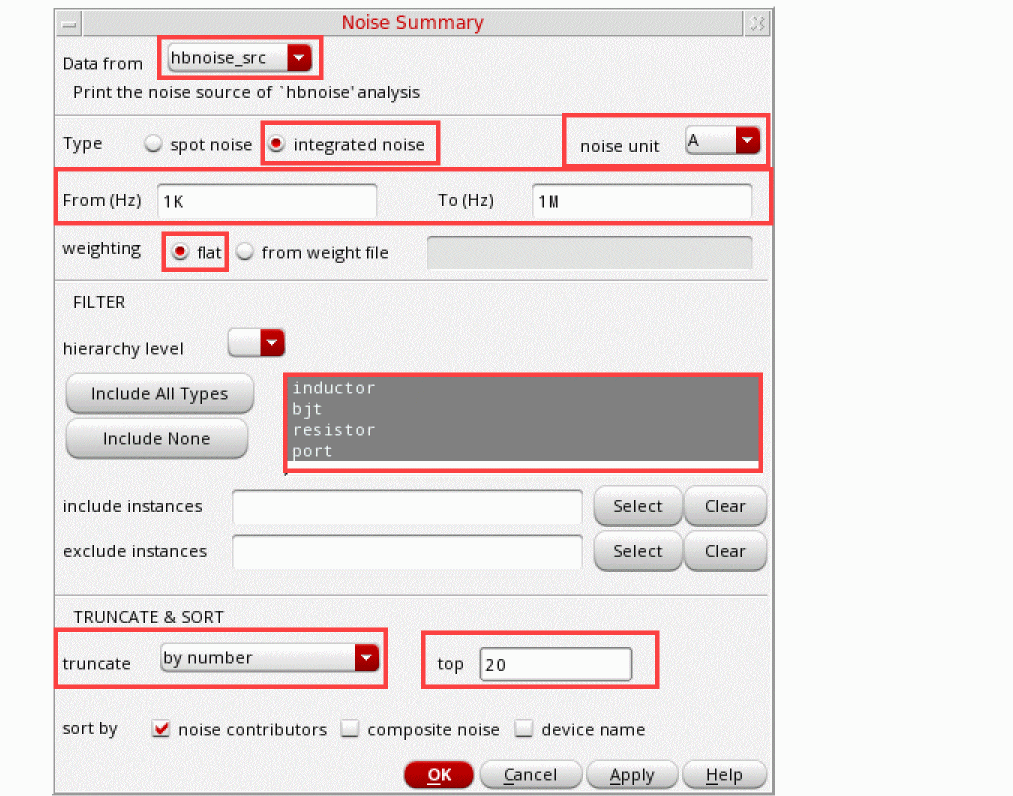Toggle noise contributors sort checkbox

click(x=161, y=729)
